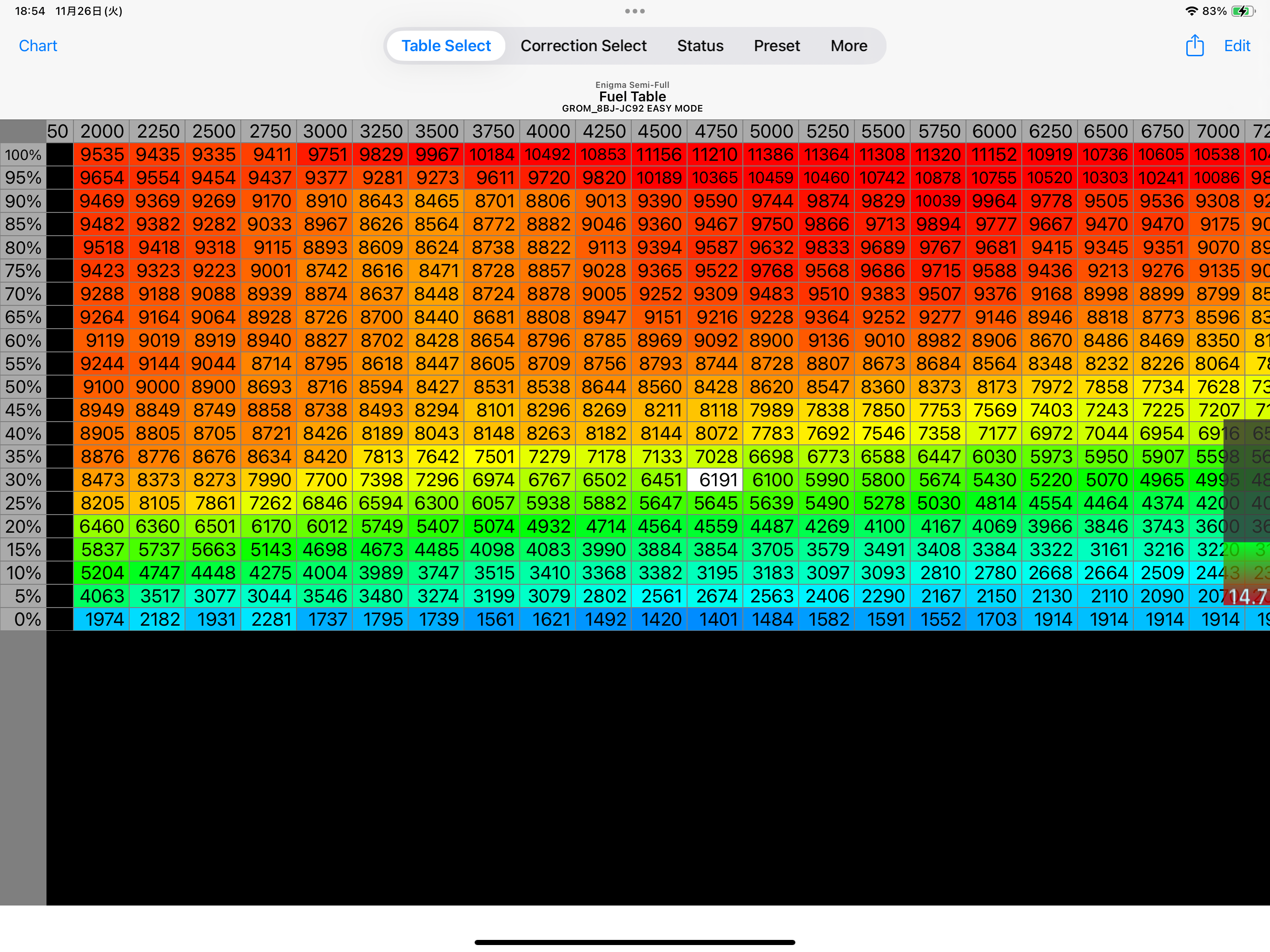Select cell with value 6012
This screenshot has width=1270, height=952.
click(325, 527)
